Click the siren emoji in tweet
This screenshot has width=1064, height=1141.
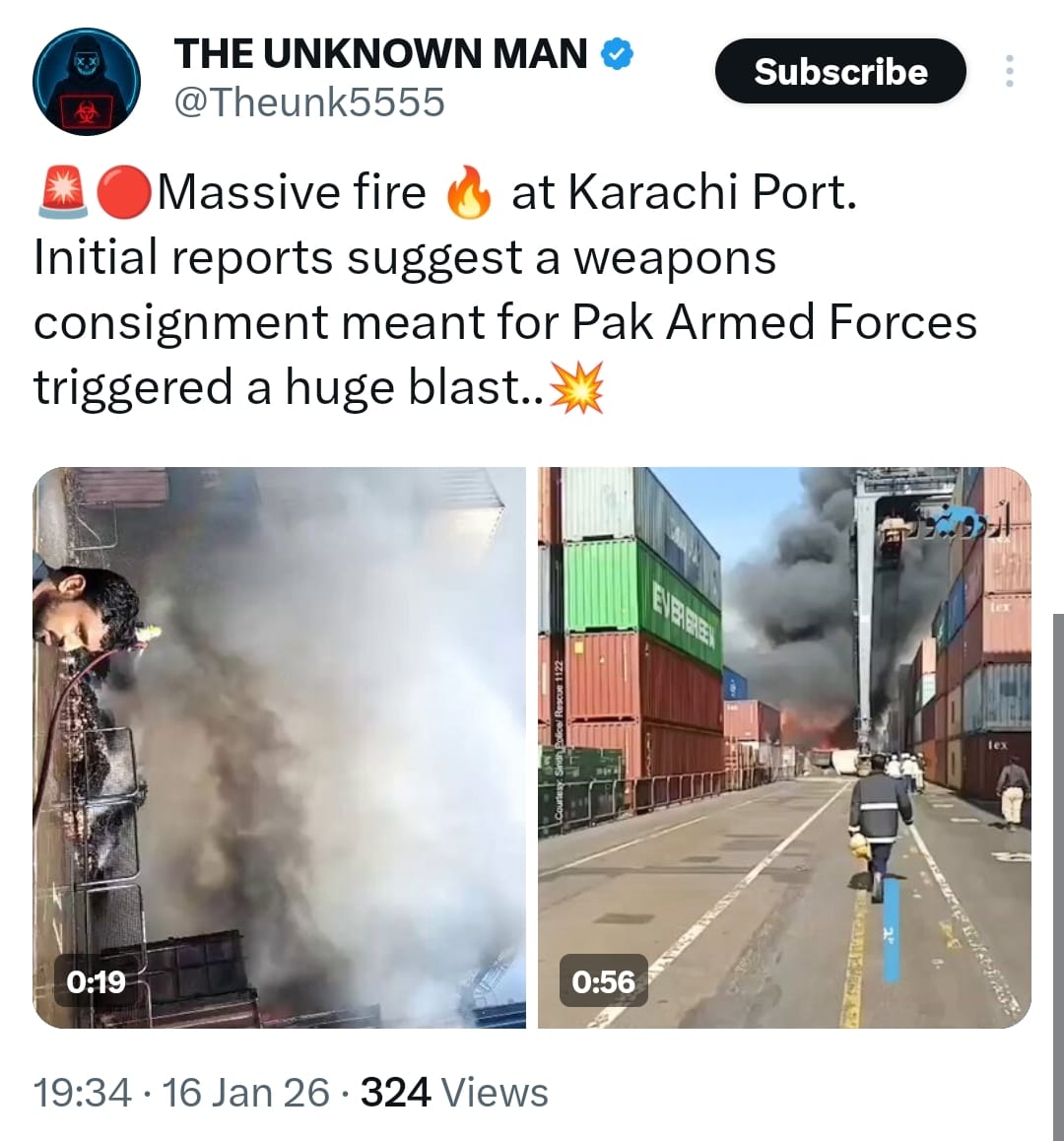pyautogui.click(x=63, y=193)
